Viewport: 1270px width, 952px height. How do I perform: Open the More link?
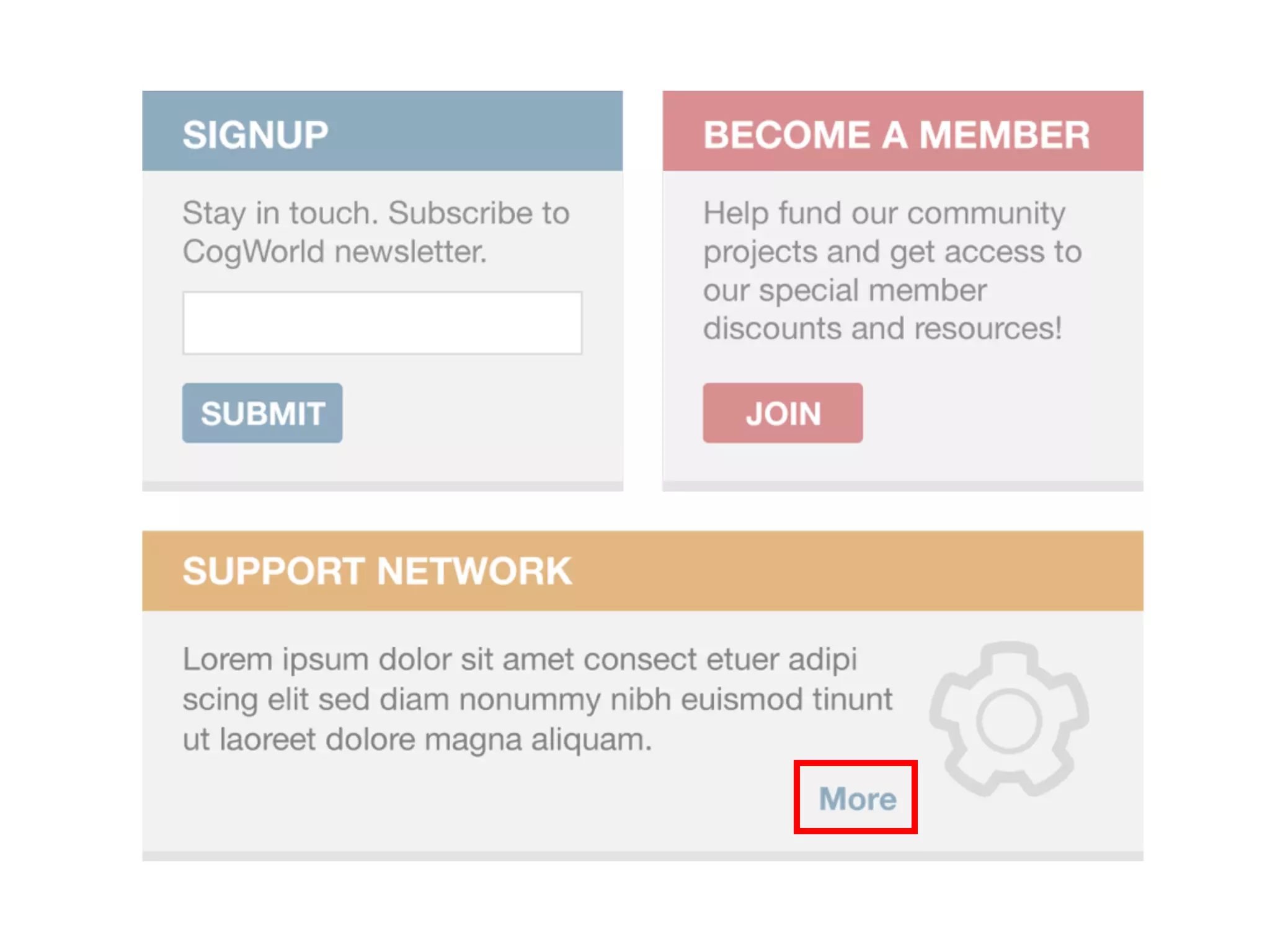click(858, 798)
